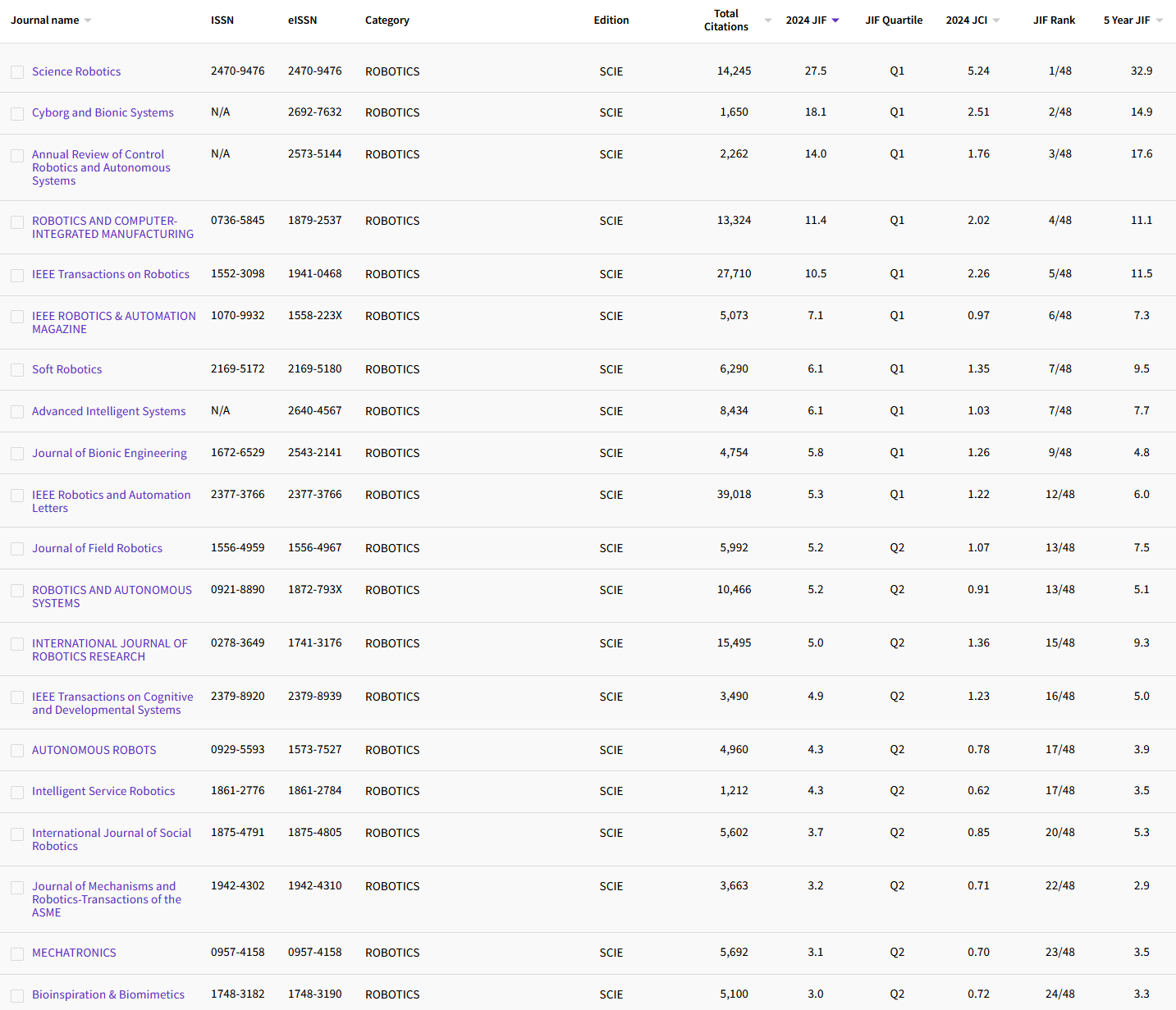Image resolution: width=1176 pixels, height=1010 pixels.
Task: Click total citations value 27,710
Action: 734,274
